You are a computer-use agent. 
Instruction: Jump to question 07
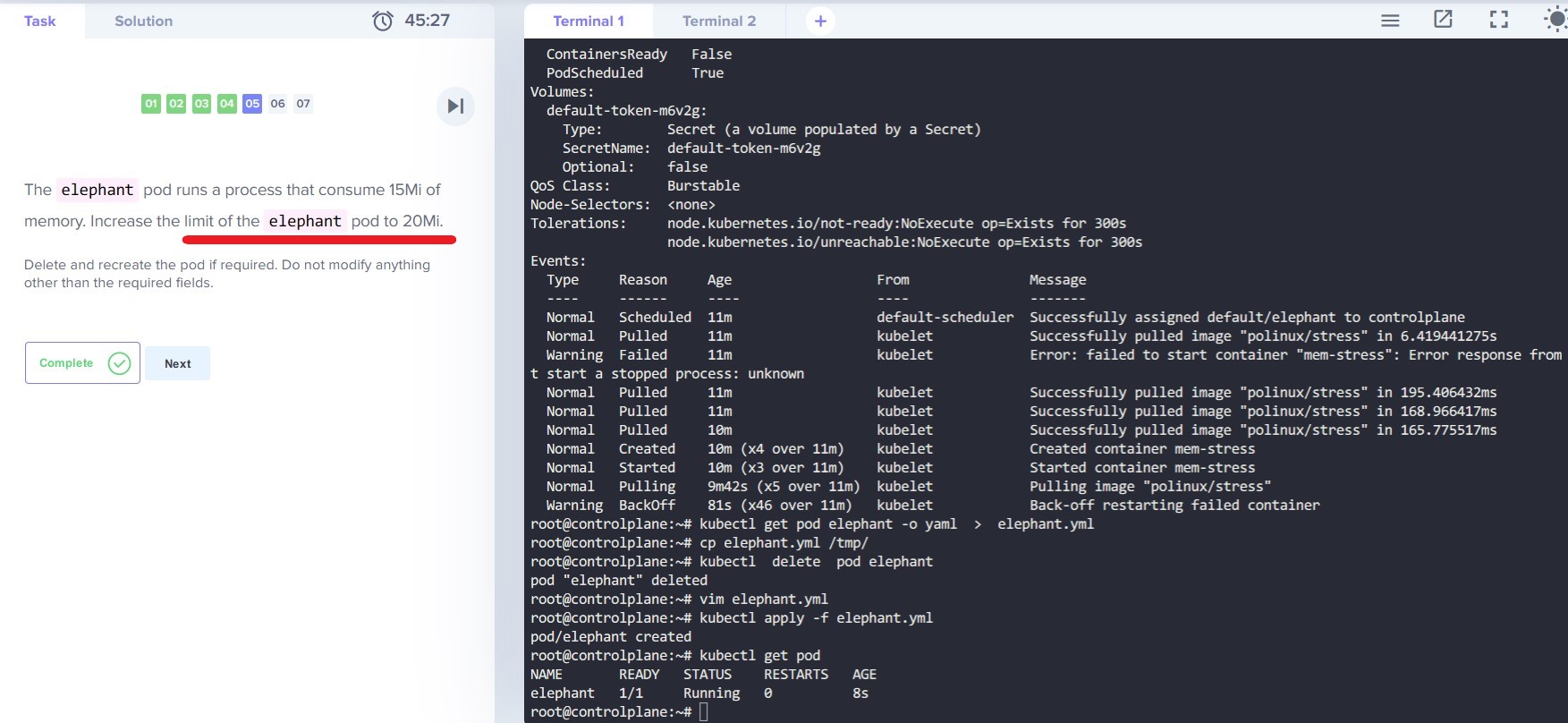tap(303, 104)
